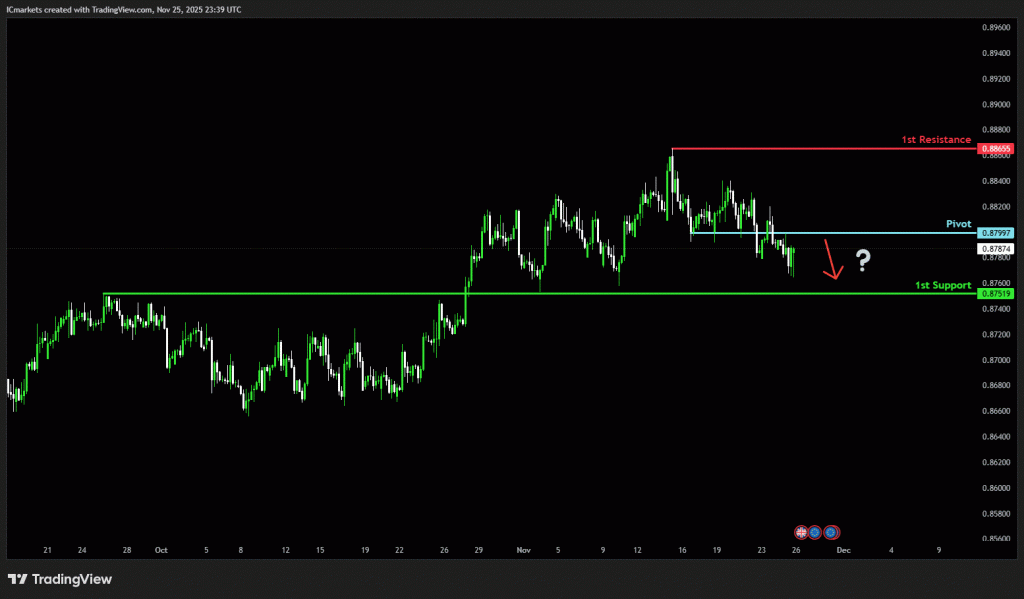Click the UK flag economic event icon
The width and height of the screenshot is (1024, 599).
[x=800, y=532]
